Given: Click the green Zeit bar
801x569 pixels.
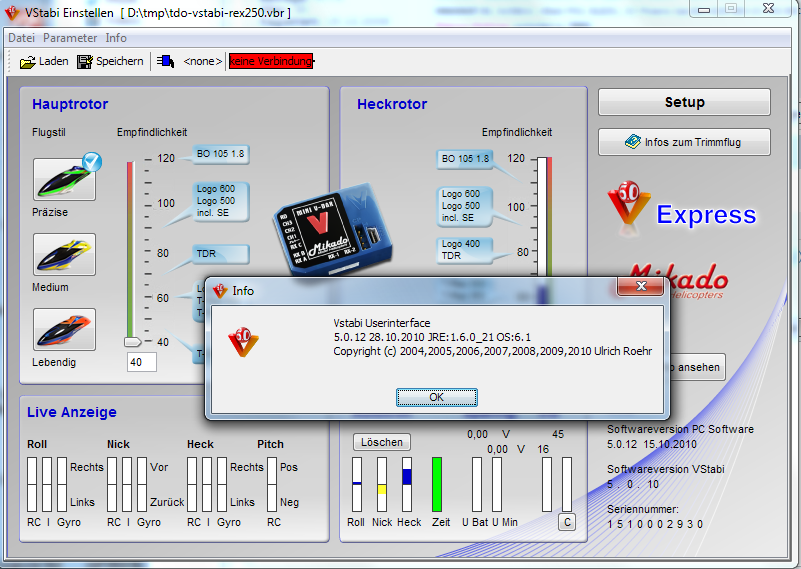Looking at the screenshot, I should point(437,484).
